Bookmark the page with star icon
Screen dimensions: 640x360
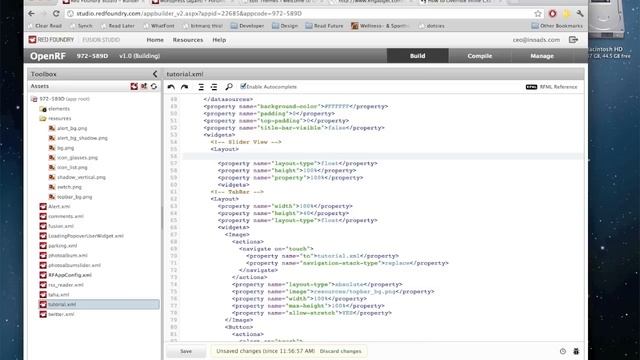[x=538, y=14]
